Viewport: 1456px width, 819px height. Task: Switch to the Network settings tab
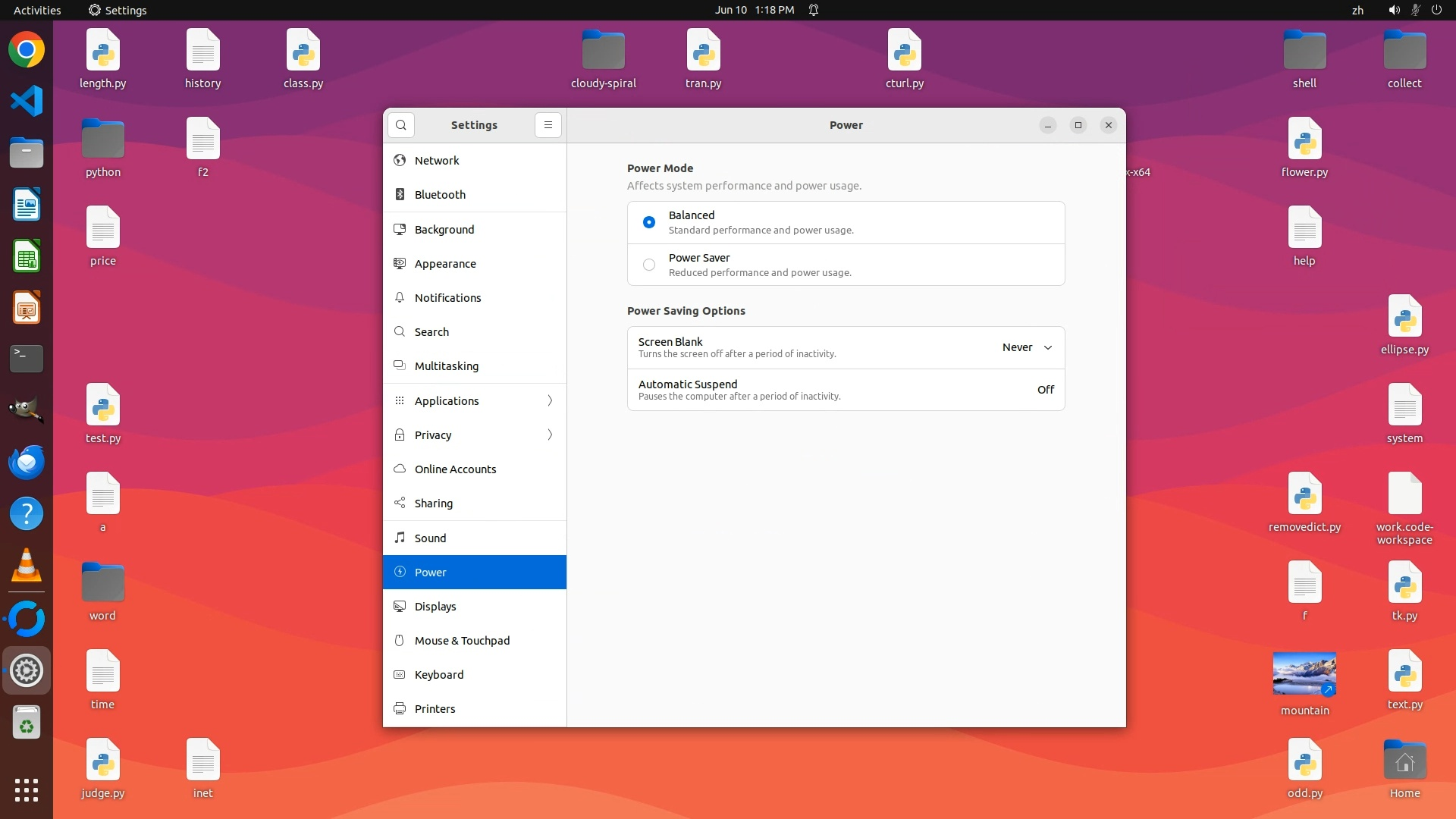point(437,161)
